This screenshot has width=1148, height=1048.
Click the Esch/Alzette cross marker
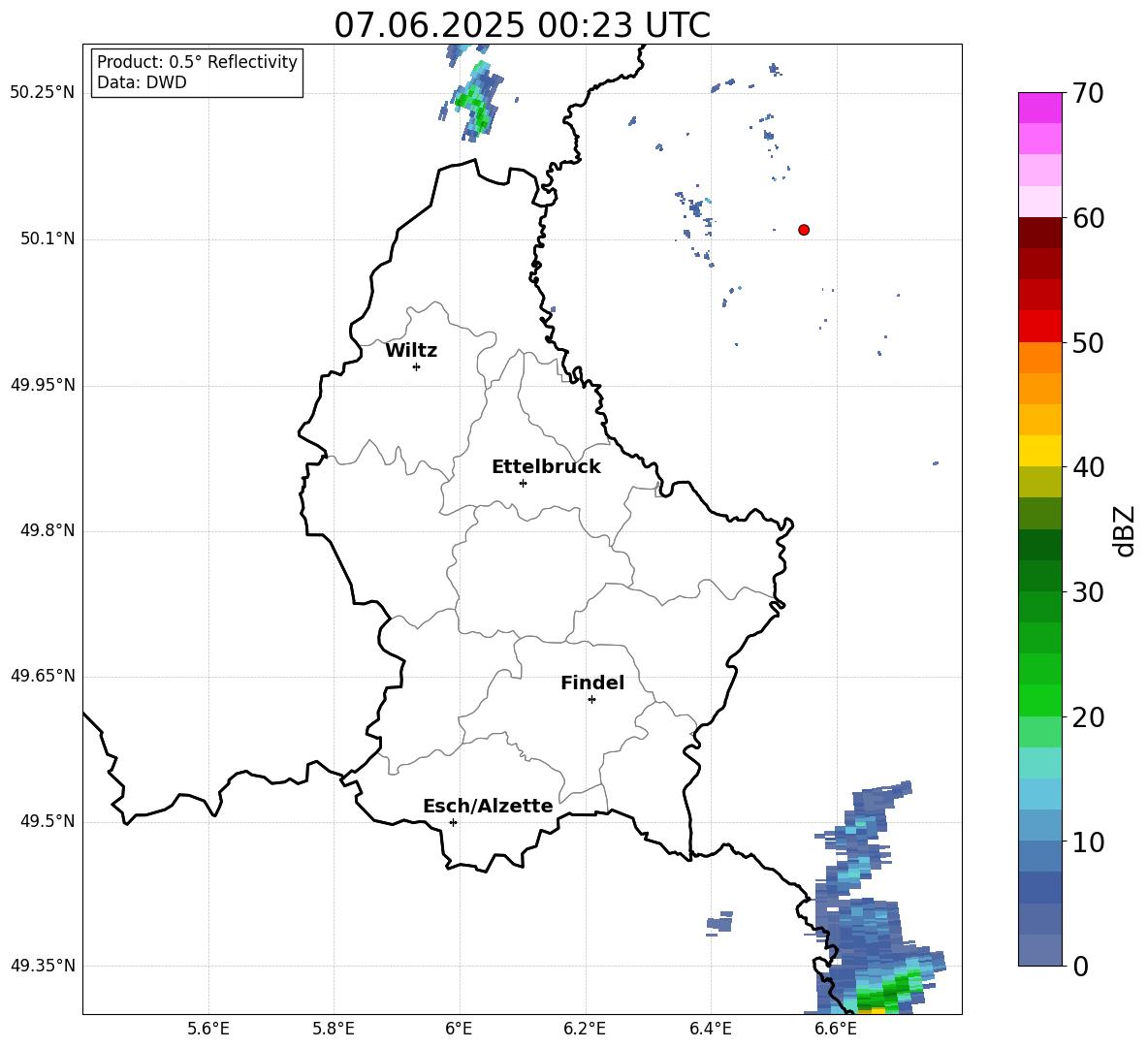coord(453,822)
